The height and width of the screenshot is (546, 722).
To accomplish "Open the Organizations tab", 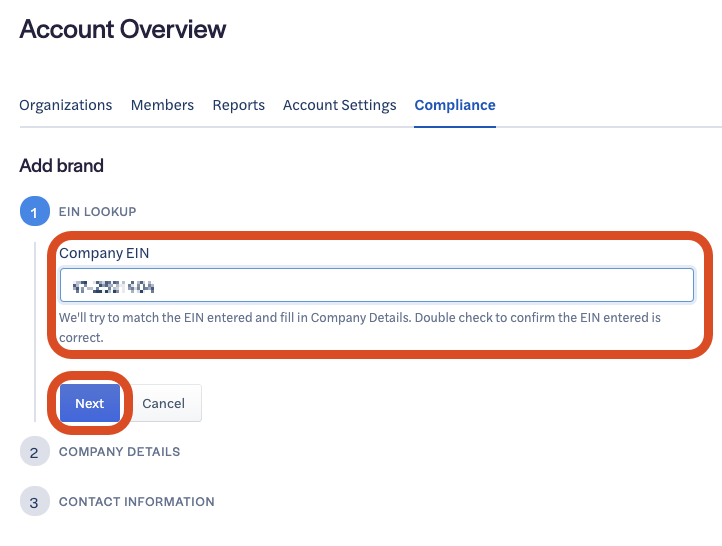I will (x=66, y=105).
